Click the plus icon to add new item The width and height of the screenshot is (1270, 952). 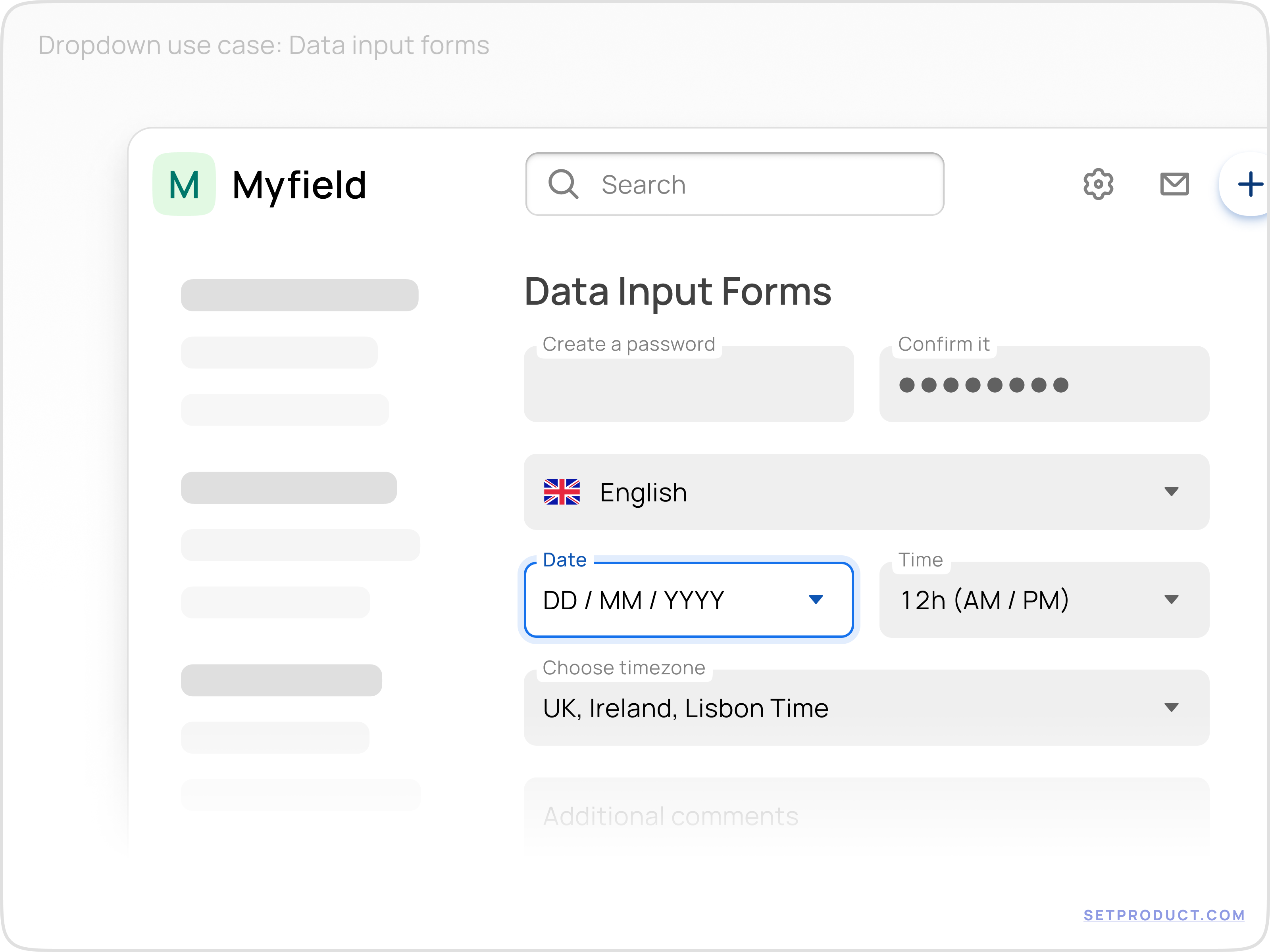tap(1252, 184)
